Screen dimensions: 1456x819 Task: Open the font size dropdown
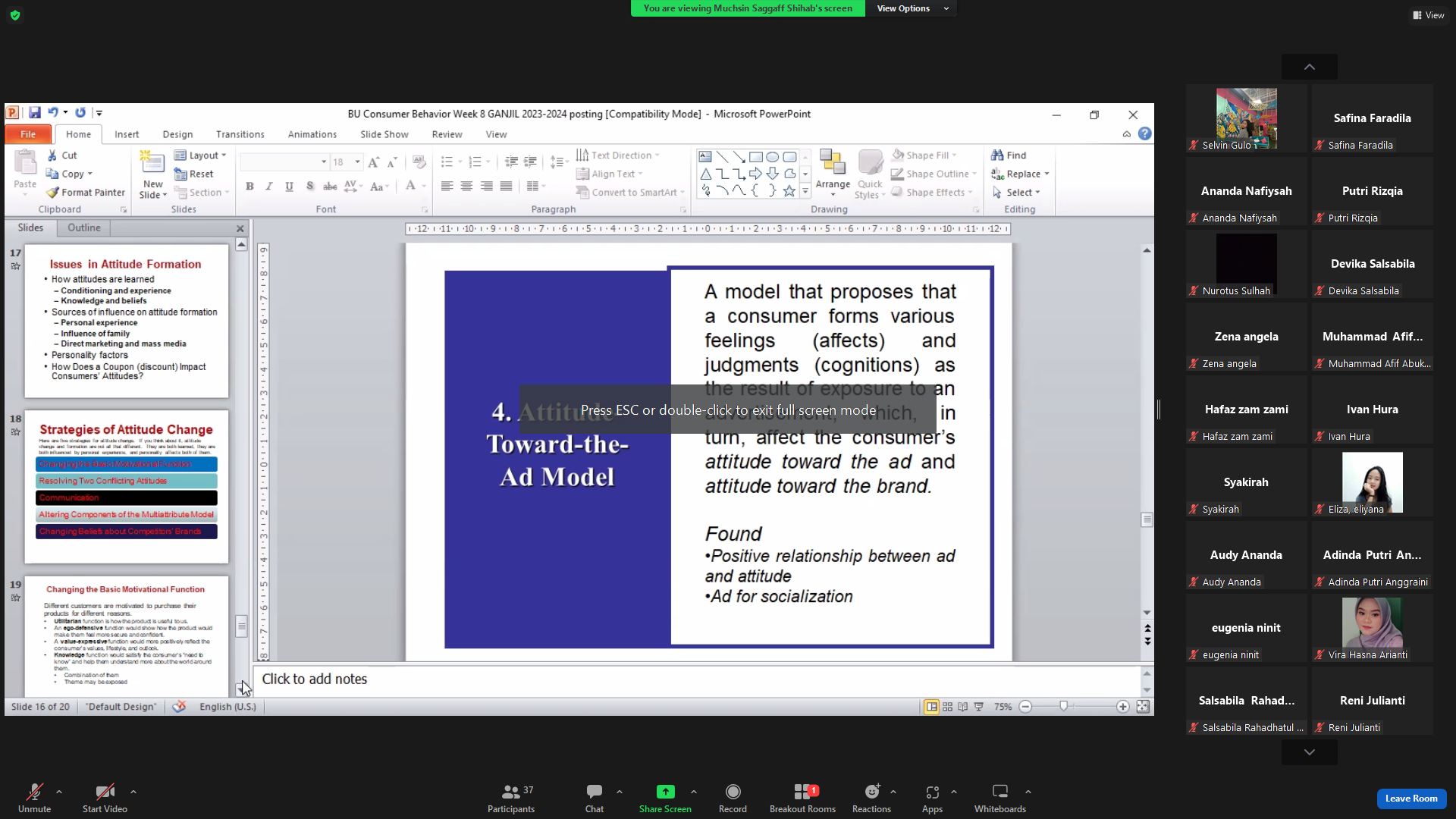tap(357, 162)
